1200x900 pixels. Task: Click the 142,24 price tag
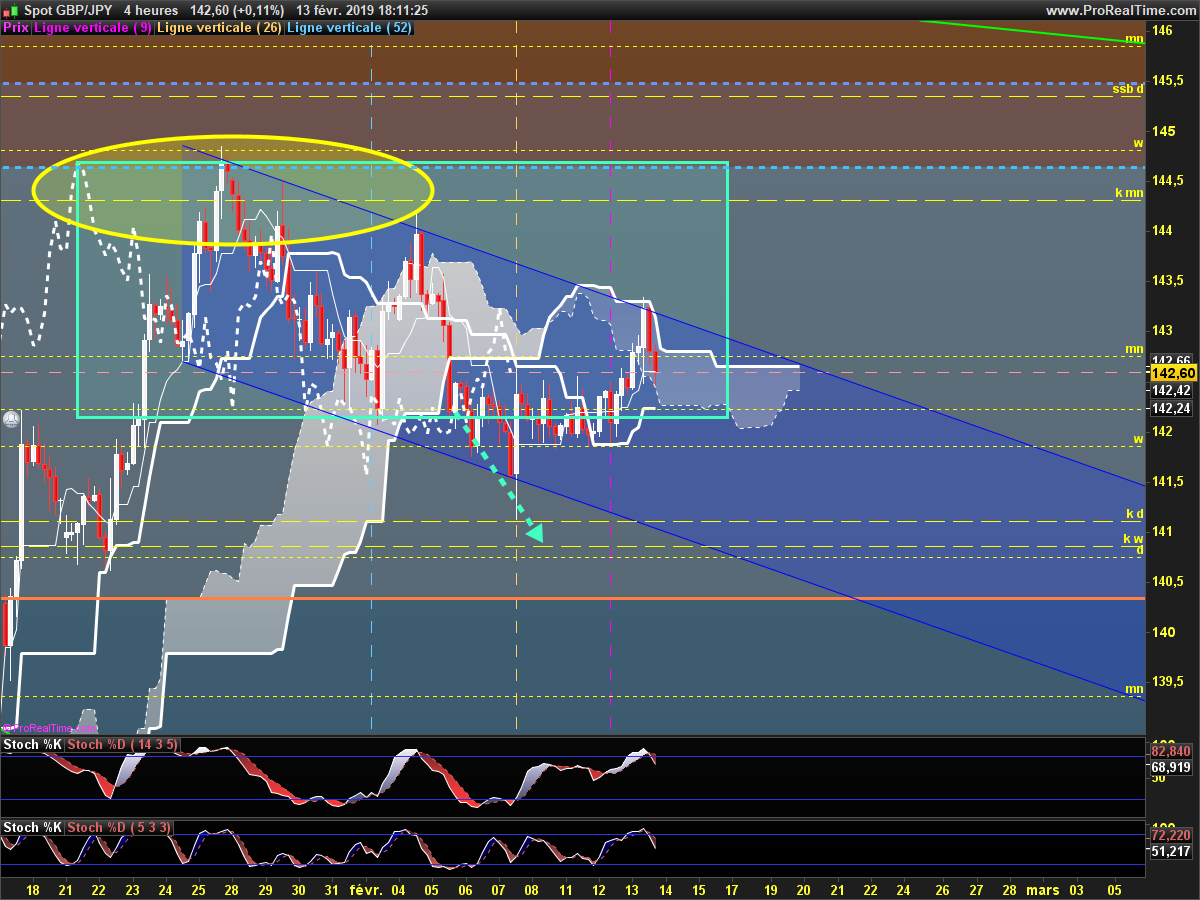1171,408
